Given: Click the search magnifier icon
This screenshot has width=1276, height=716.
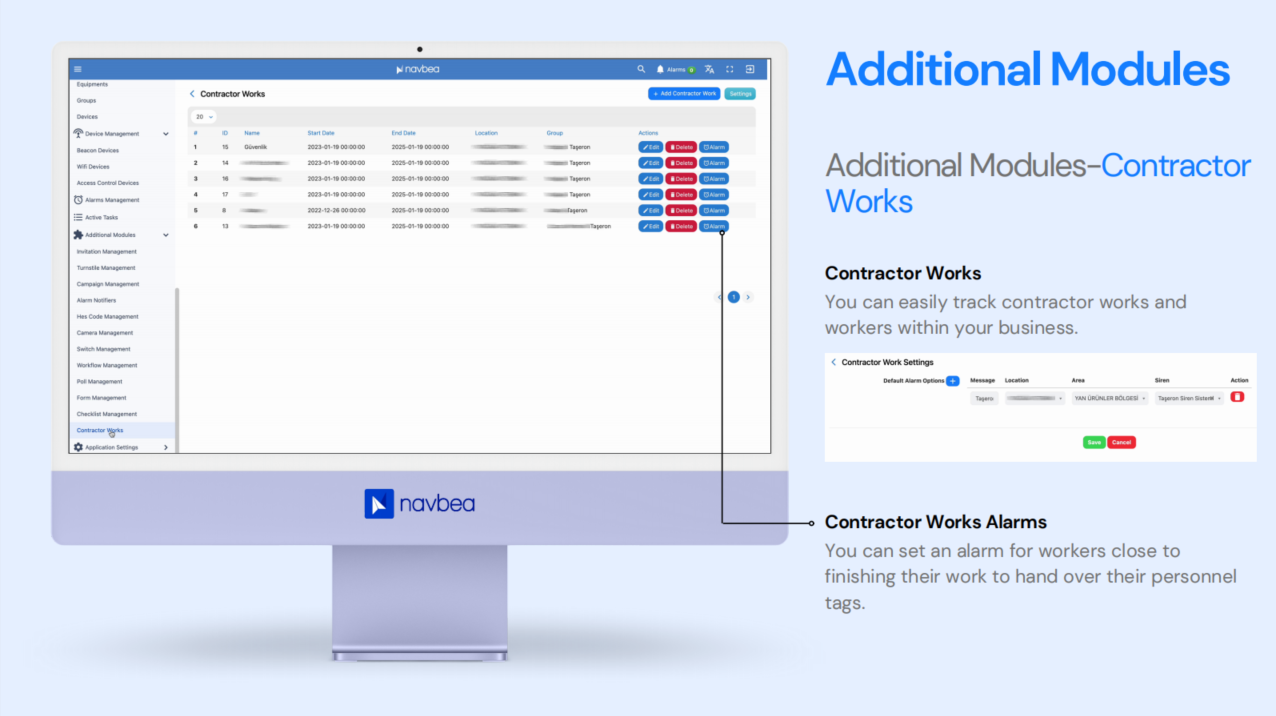Looking at the screenshot, I should 641,69.
